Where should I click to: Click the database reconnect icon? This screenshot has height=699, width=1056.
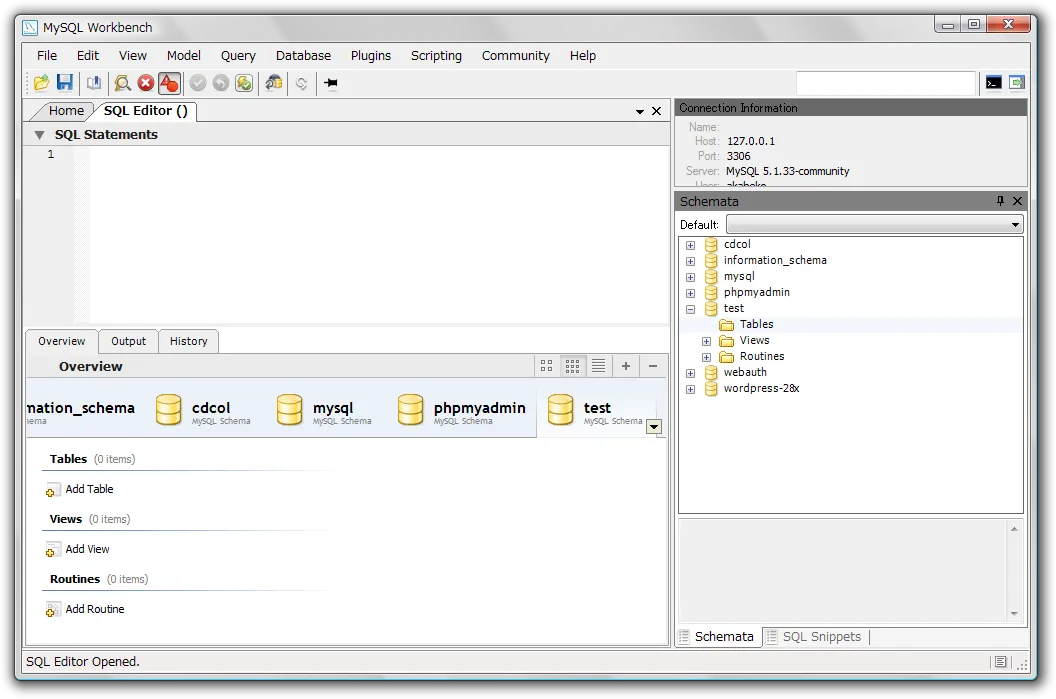pyautogui.click(x=273, y=83)
